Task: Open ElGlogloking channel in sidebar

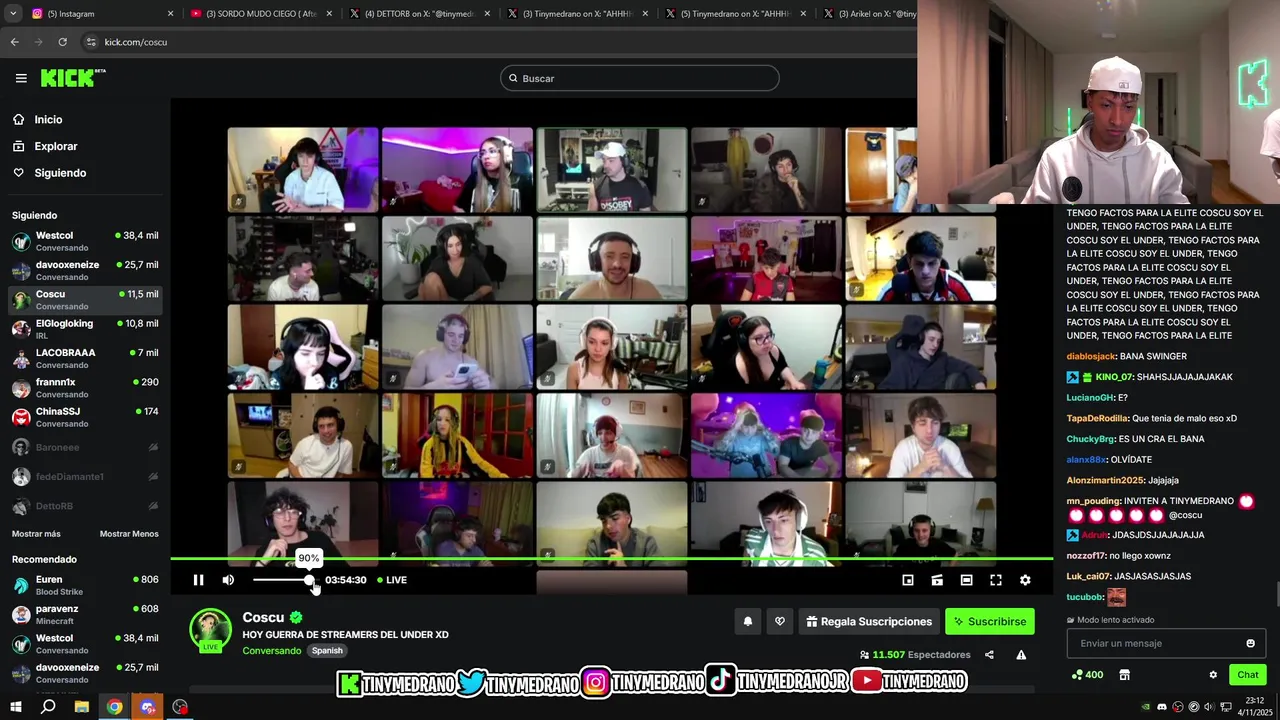Action: click(x=85, y=329)
